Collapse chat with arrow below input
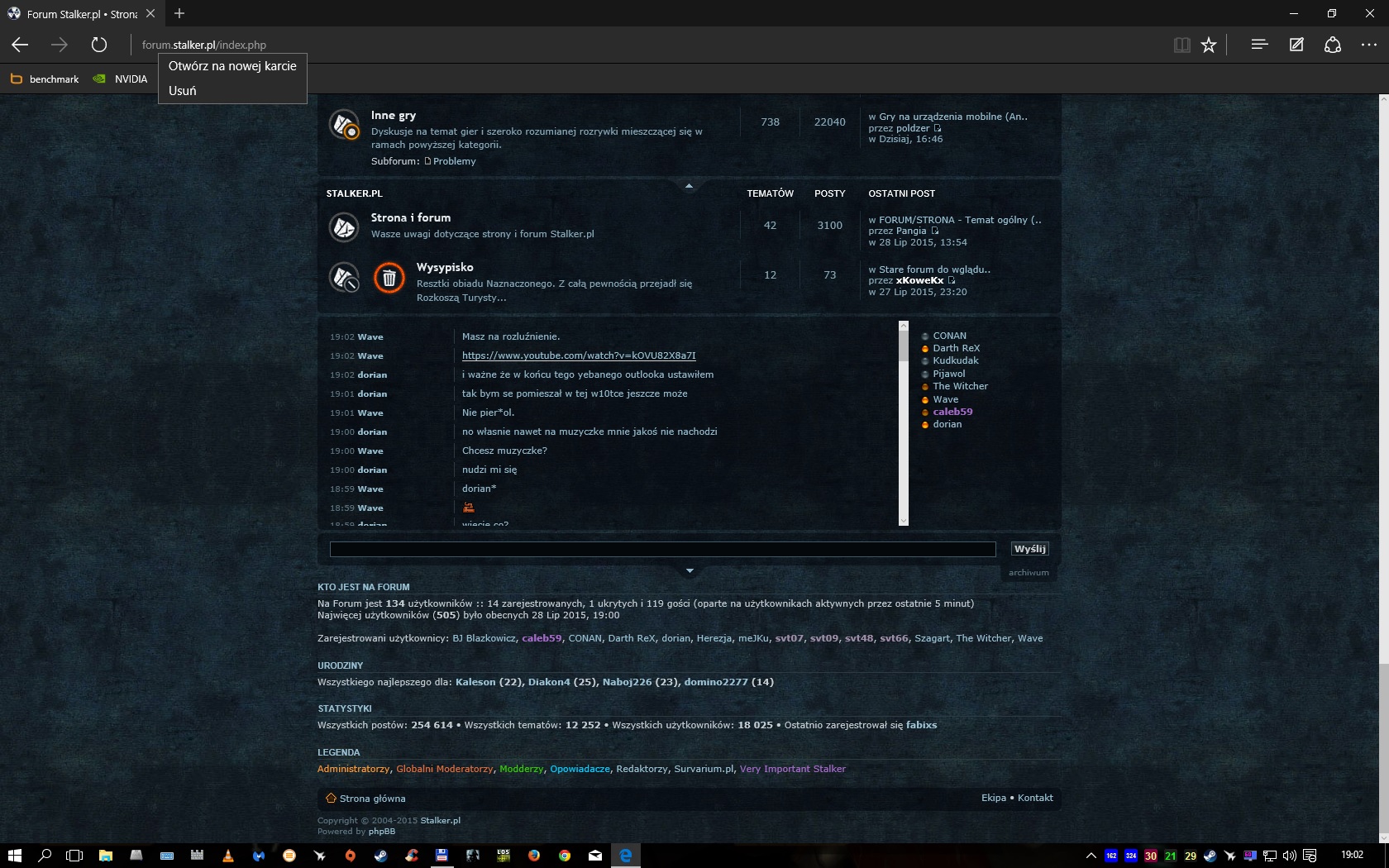The height and width of the screenshot is (868, 1389). coord(690,570)
